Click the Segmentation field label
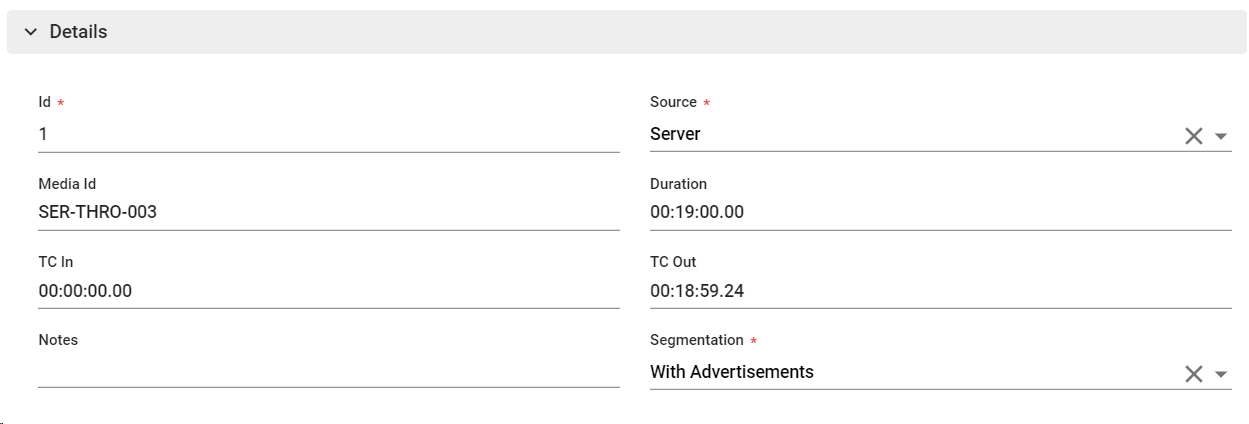This screenshot has width=1249, height=424. click(x=696, y=340)
